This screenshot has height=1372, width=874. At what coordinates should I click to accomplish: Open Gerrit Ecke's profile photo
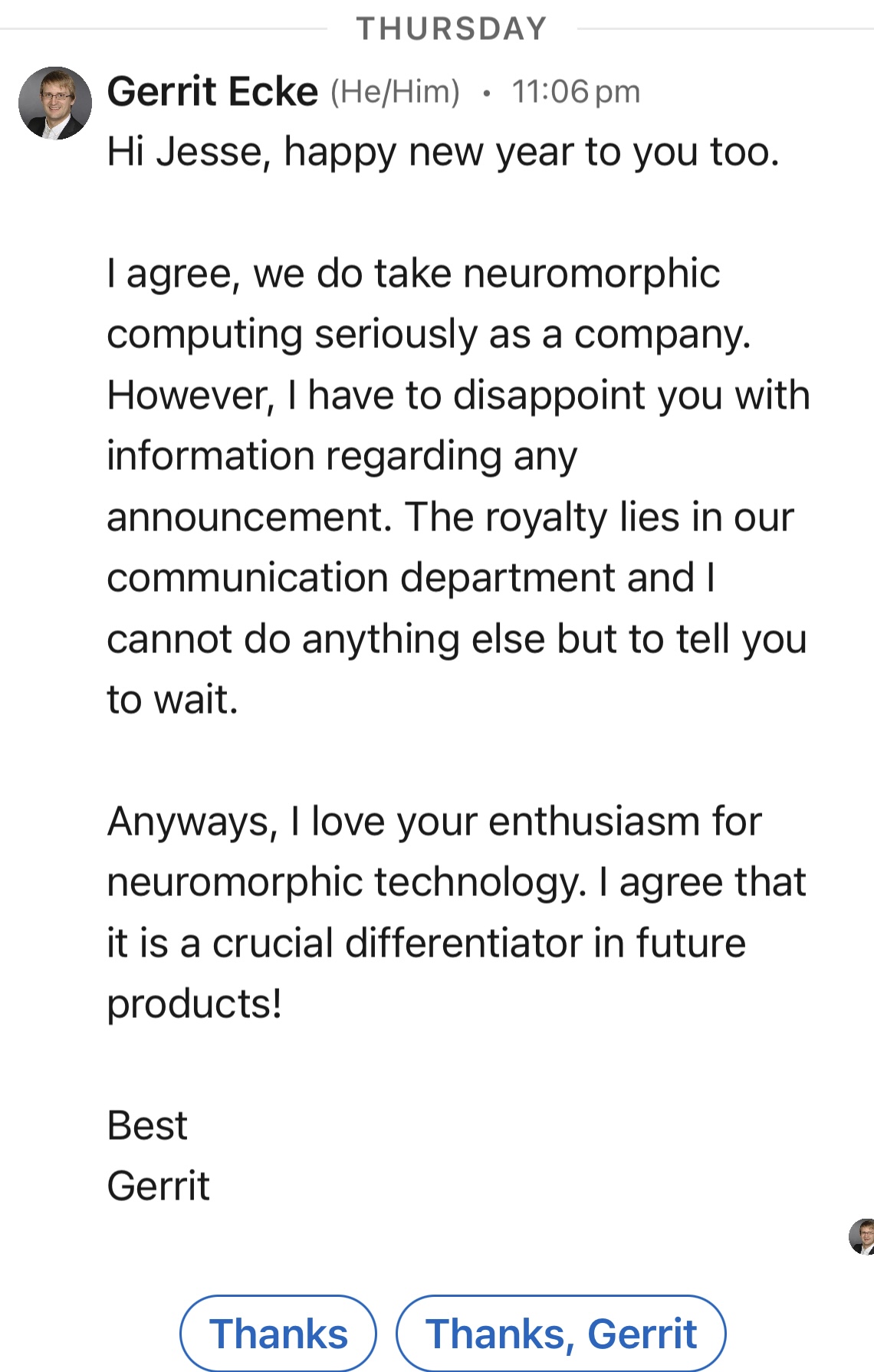tap(55, 103)
